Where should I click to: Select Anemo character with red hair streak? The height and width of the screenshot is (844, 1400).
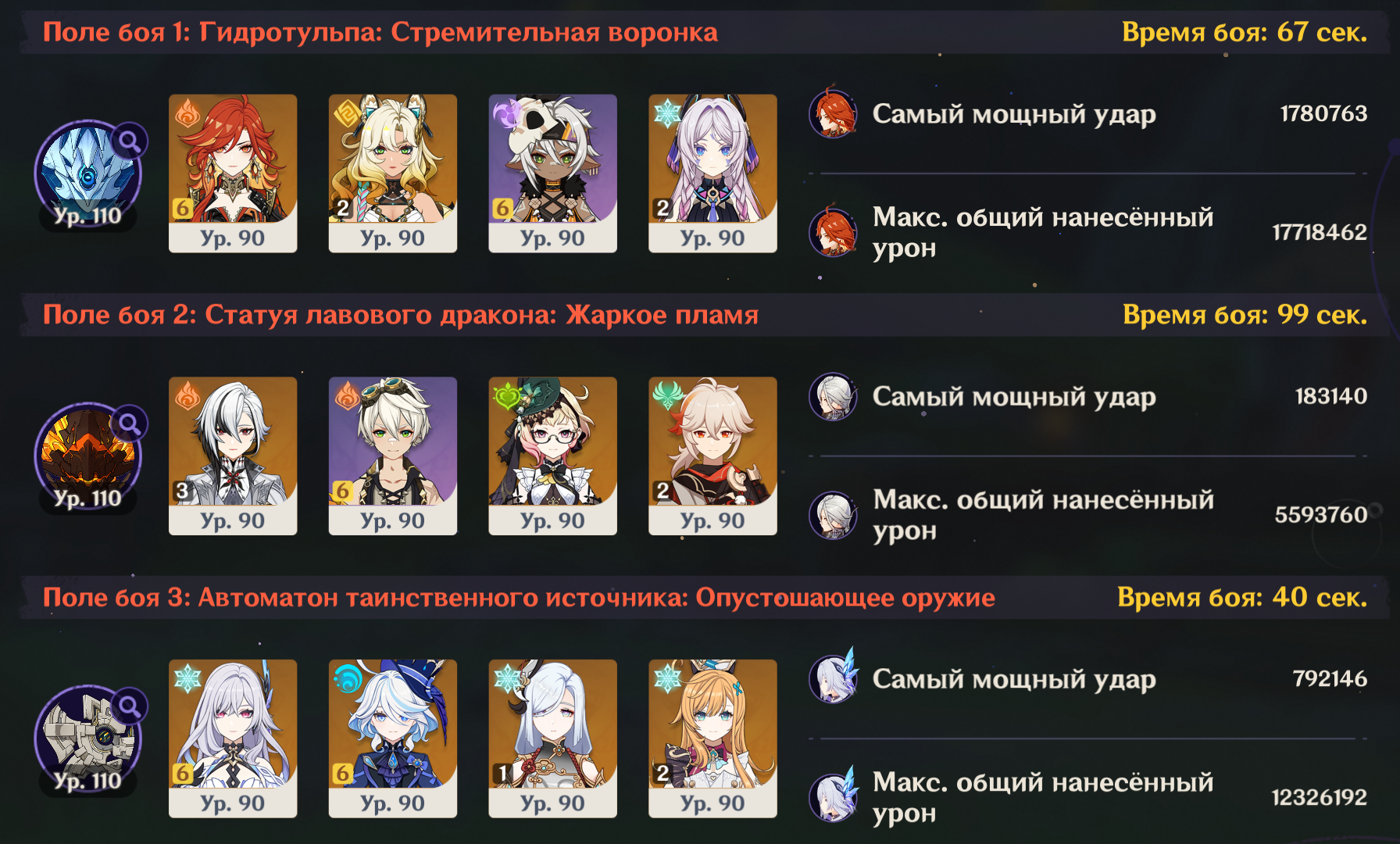click(x=712, y=456)
